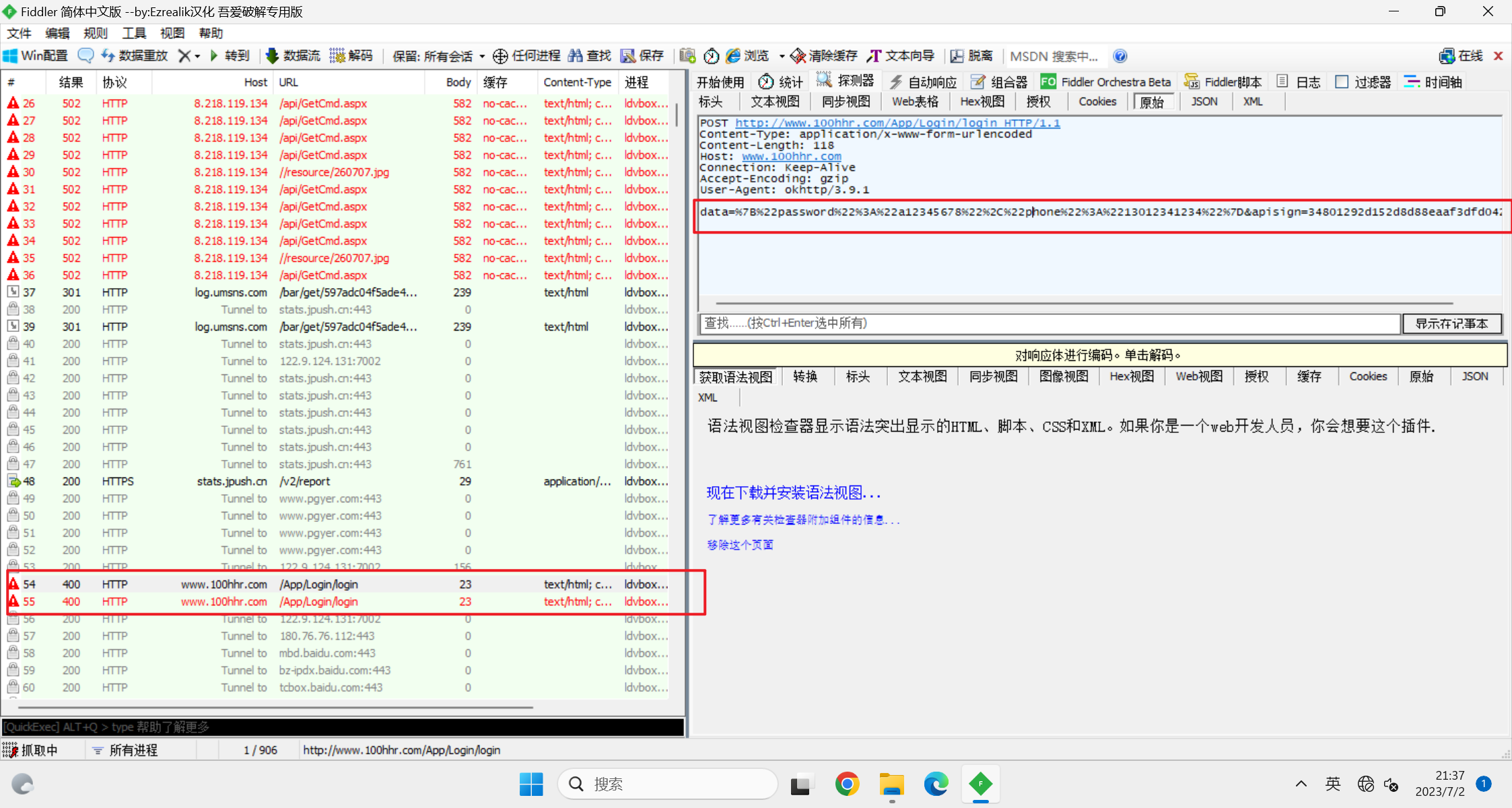
Task: Click the 显示存记事本 button
Action: click(1451, 323)
